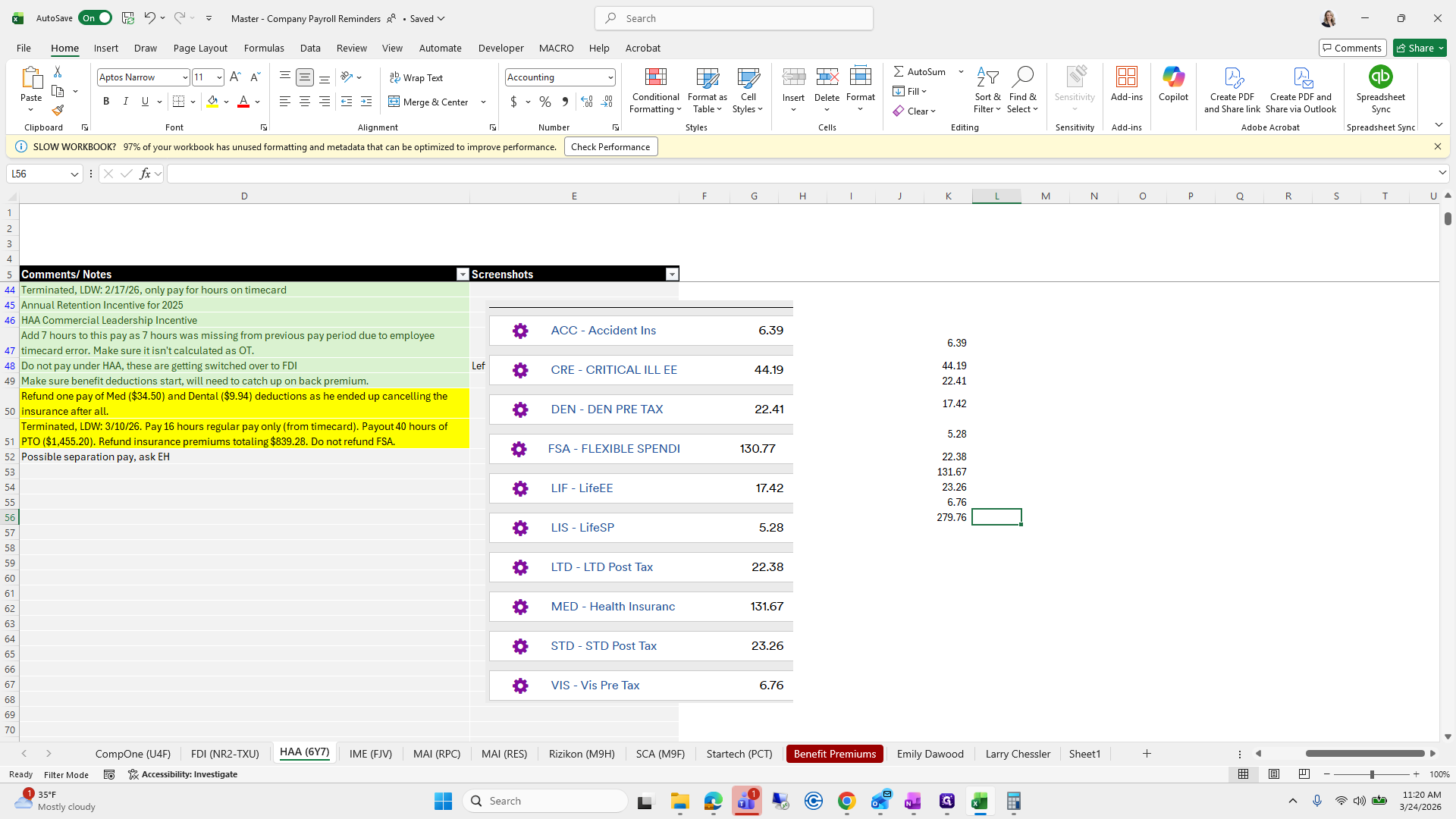Click the Check Performance button
The image size is (1456, 819).
610,147
